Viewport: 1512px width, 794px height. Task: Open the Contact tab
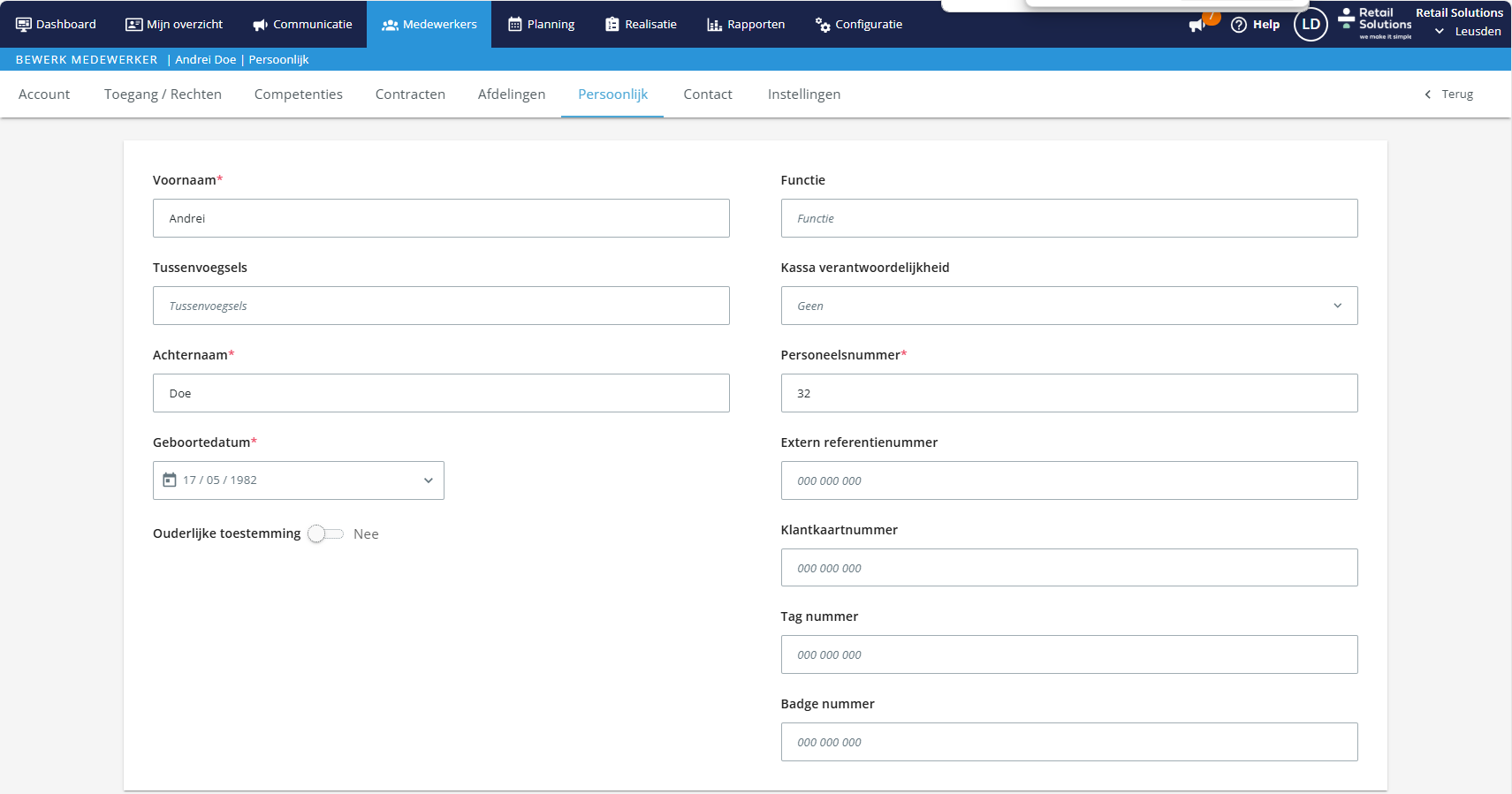point(708,95)
